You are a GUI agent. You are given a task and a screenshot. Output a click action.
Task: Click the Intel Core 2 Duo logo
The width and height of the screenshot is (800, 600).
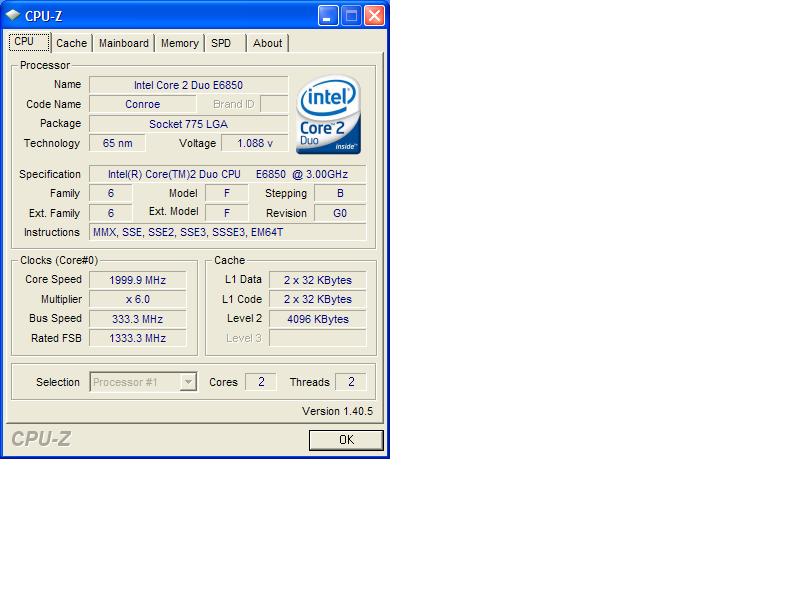(329, 116)
